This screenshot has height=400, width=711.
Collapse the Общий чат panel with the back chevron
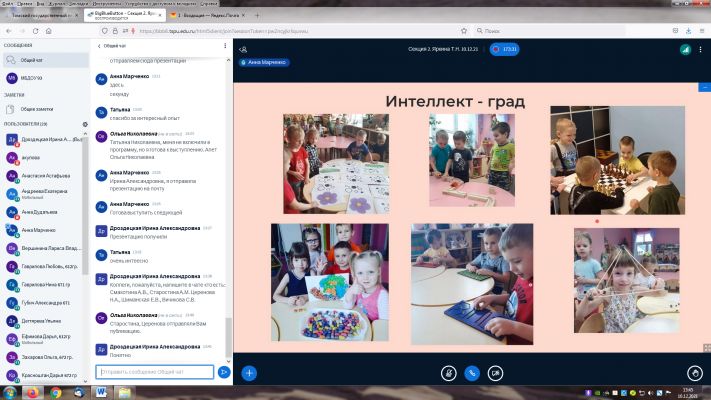[x=99, y=46]
